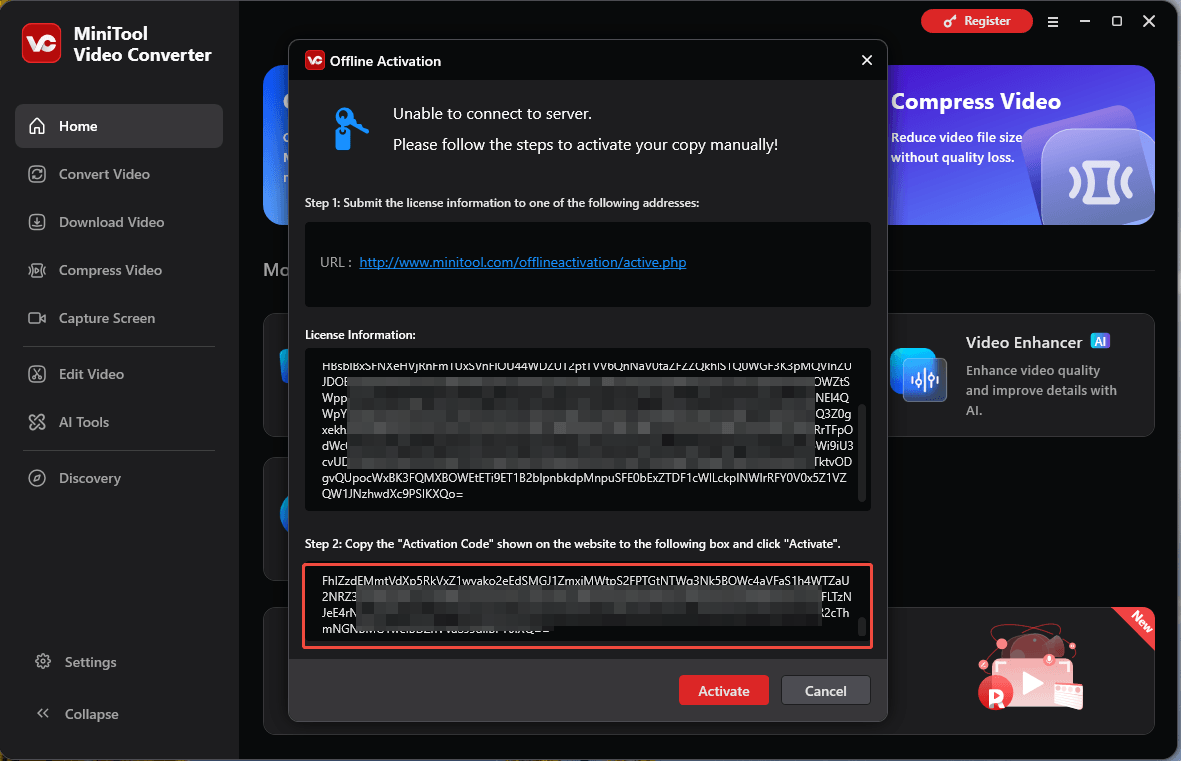Screen dimensions: 1181x761
Task: Click the Home house icon
Action: point(37,126)
